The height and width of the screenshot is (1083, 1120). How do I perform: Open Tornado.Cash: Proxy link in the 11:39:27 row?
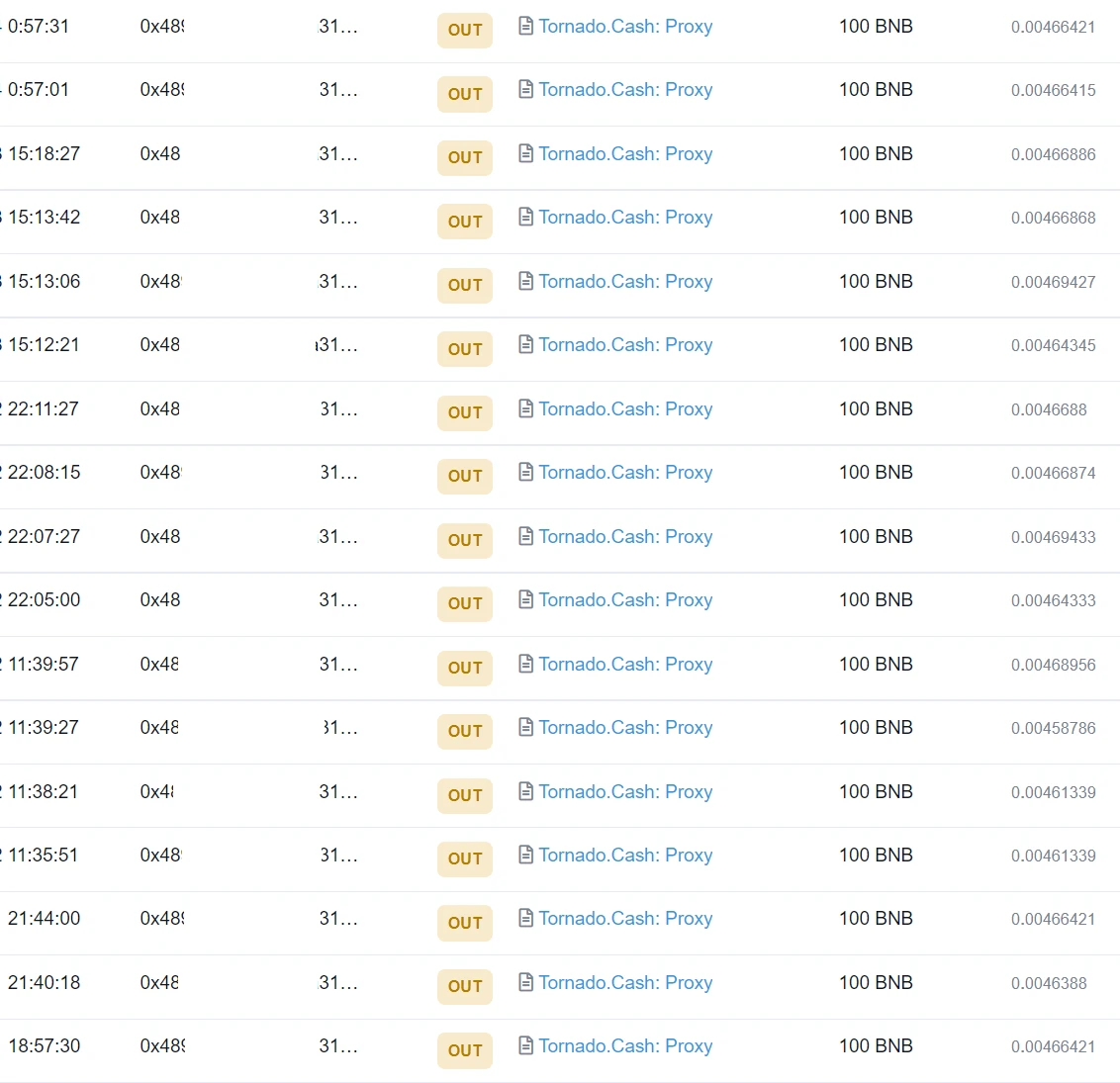pyautogui.click(x=625, y=728)
